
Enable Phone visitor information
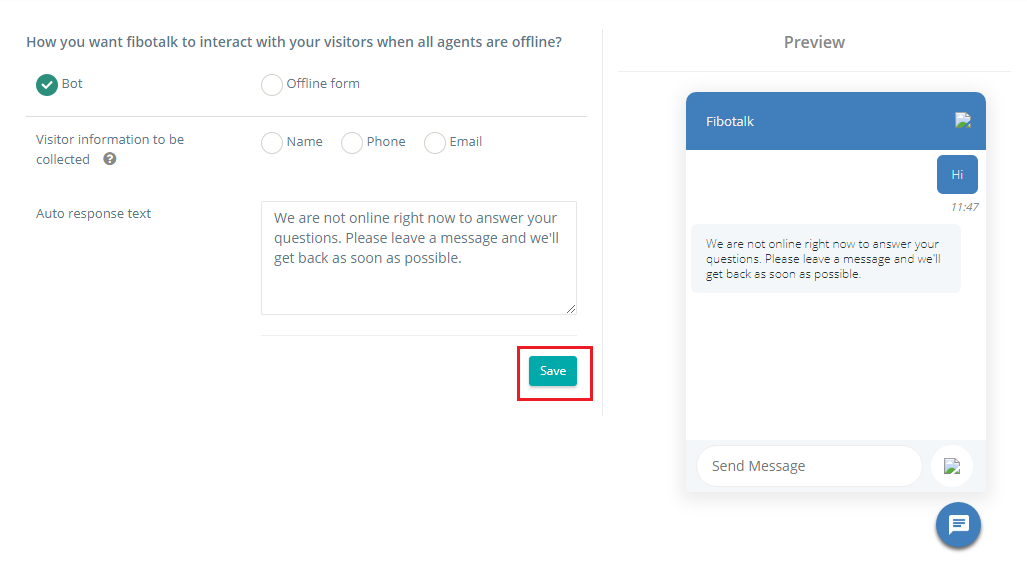[x=352, y=142]
